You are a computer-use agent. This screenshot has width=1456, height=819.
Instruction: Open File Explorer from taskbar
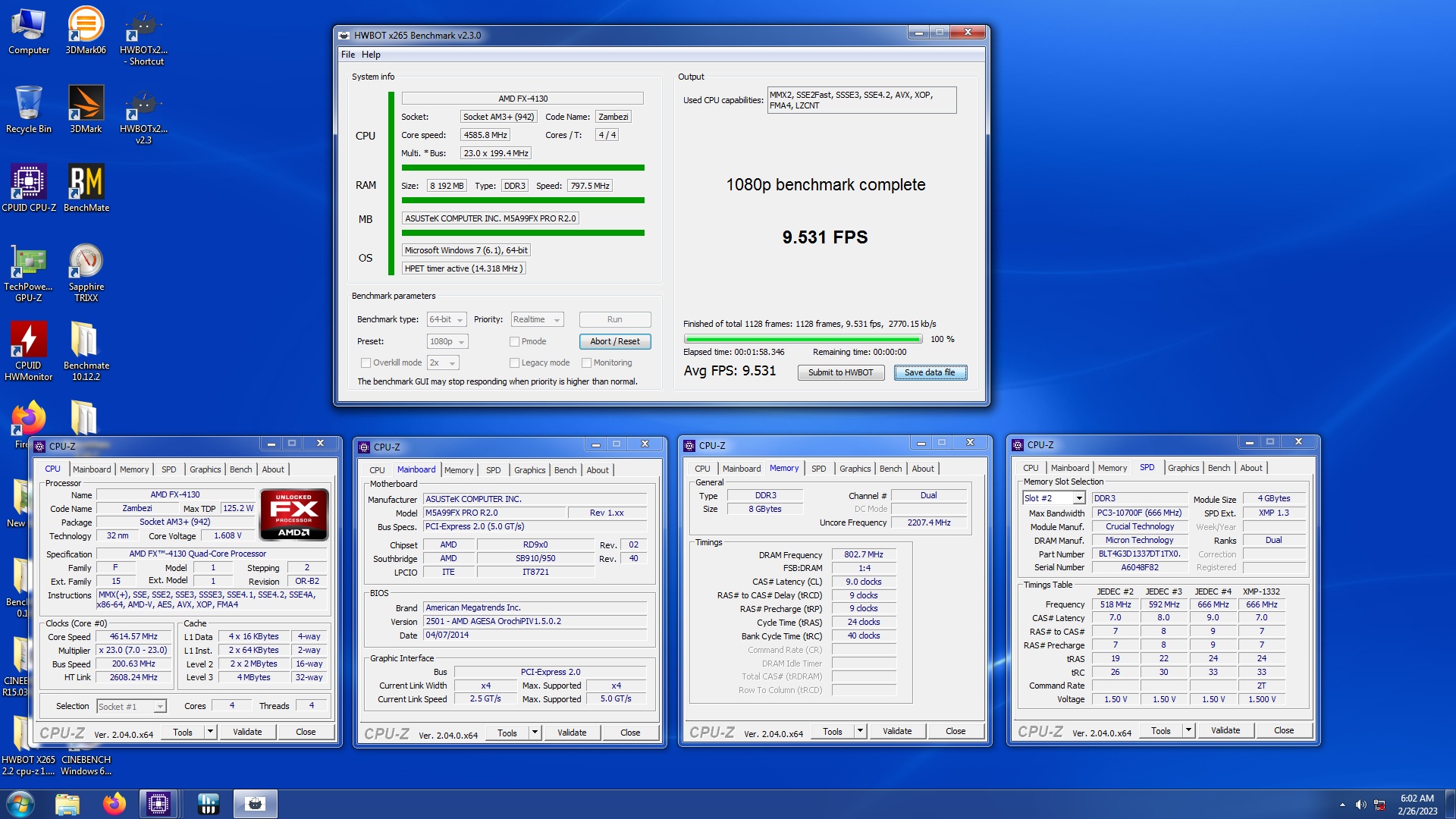(67, 804)
